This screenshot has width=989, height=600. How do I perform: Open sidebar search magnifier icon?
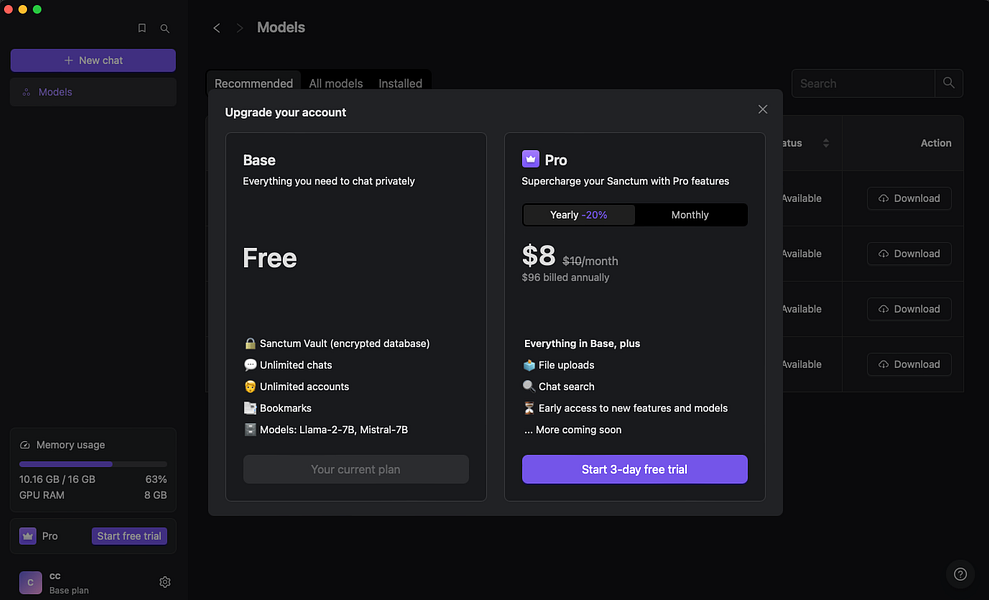point(165,28)
